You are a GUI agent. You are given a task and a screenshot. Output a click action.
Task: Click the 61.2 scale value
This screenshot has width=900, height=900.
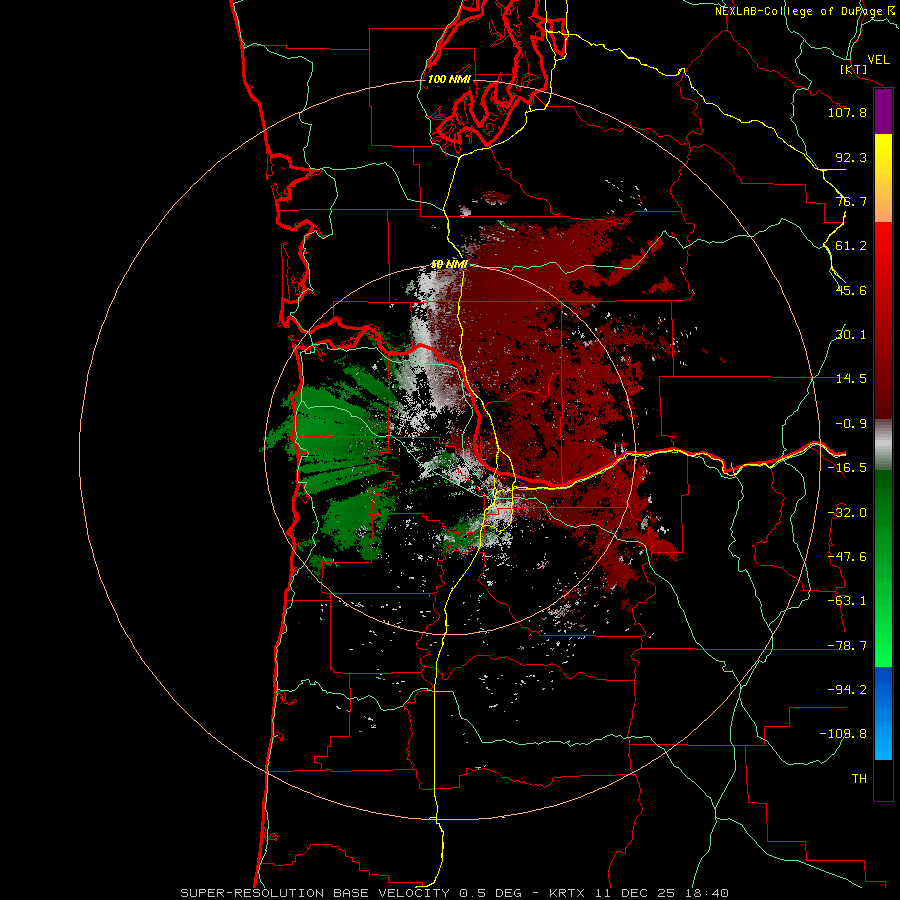tap(851, 246)
